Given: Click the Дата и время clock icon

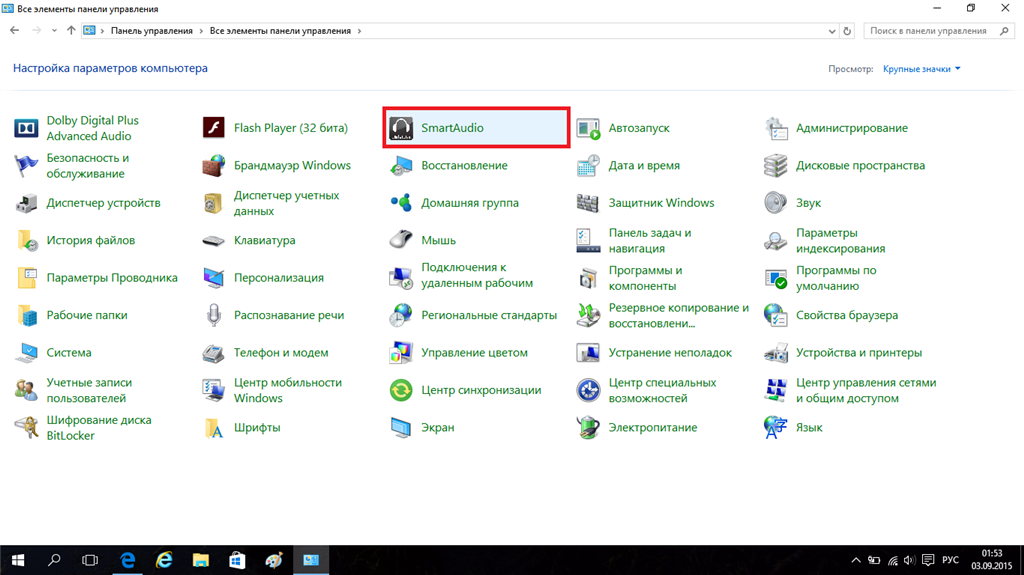Looking at the screenshot, I should (x=588, y=165).
